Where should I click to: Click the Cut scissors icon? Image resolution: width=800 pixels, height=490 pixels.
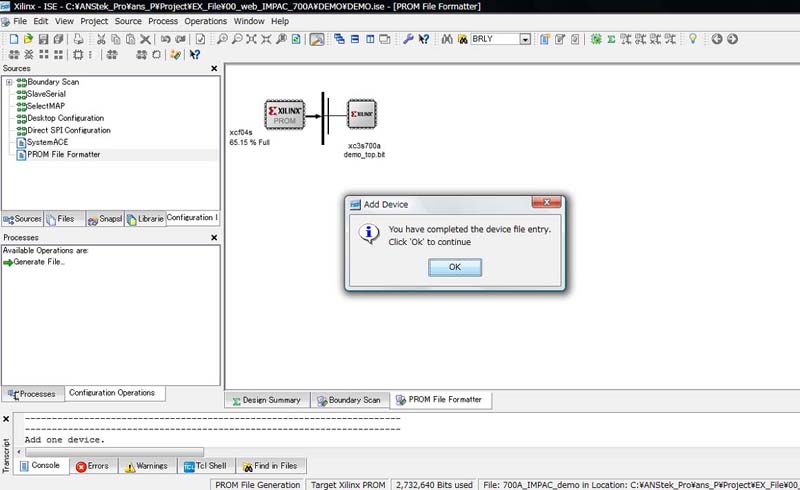[101, 39]
